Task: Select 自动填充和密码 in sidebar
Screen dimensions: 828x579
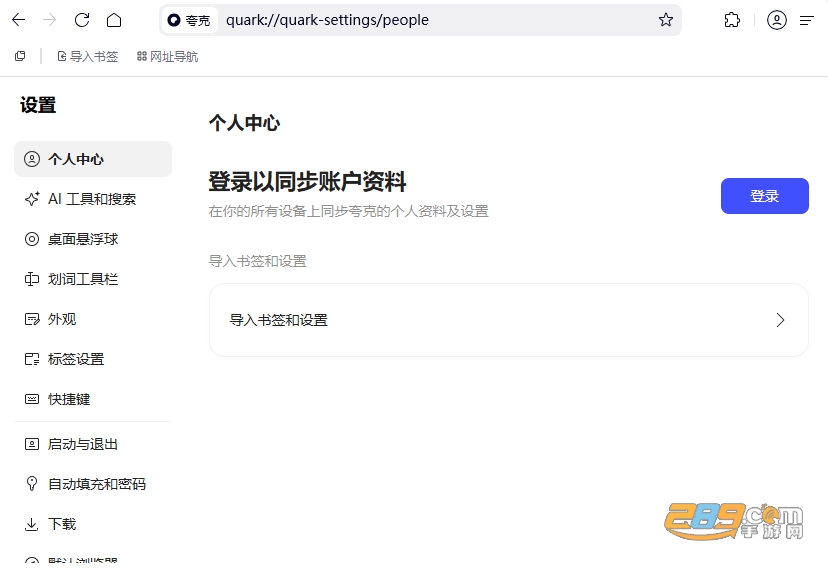Action: pyautogui.click(x=93, y=484)
